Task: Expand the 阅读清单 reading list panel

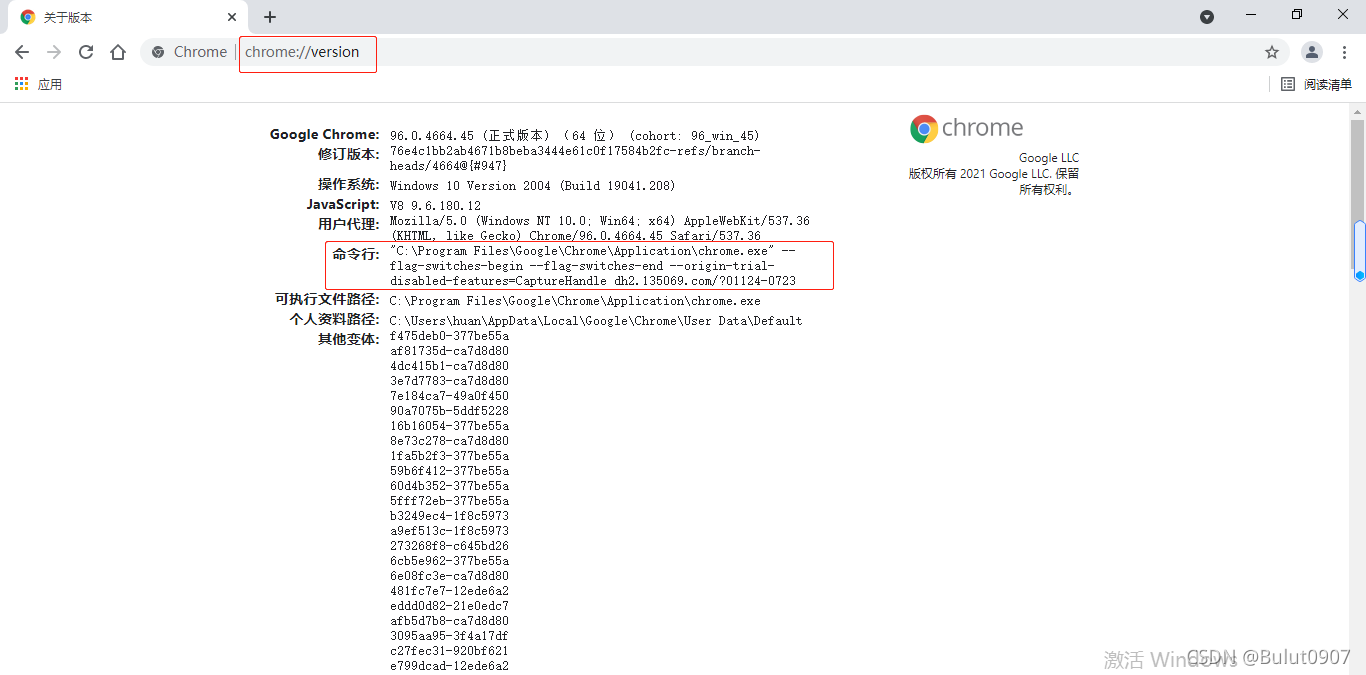Action: (x=1313, y=84)
